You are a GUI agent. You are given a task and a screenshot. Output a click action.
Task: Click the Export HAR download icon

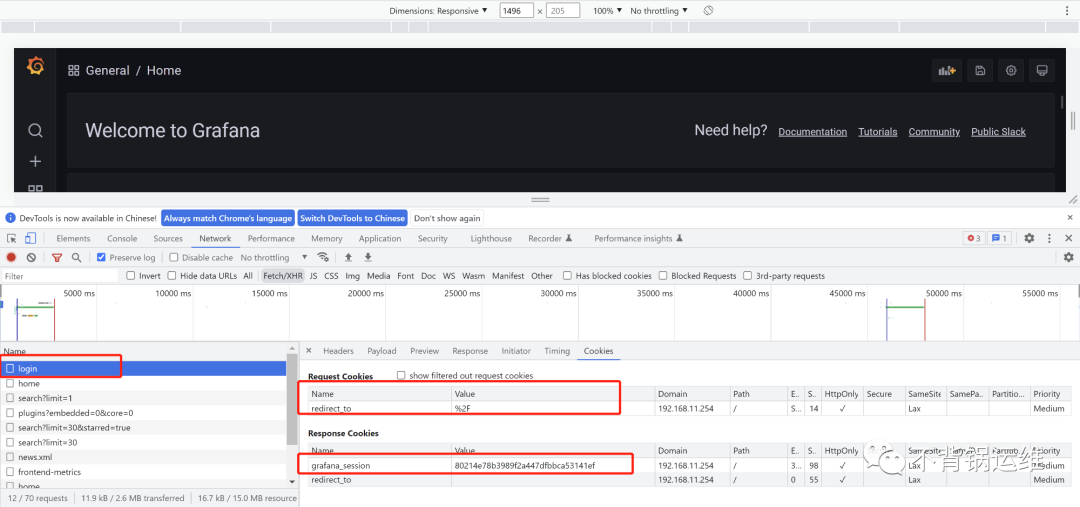pos(368,257)
